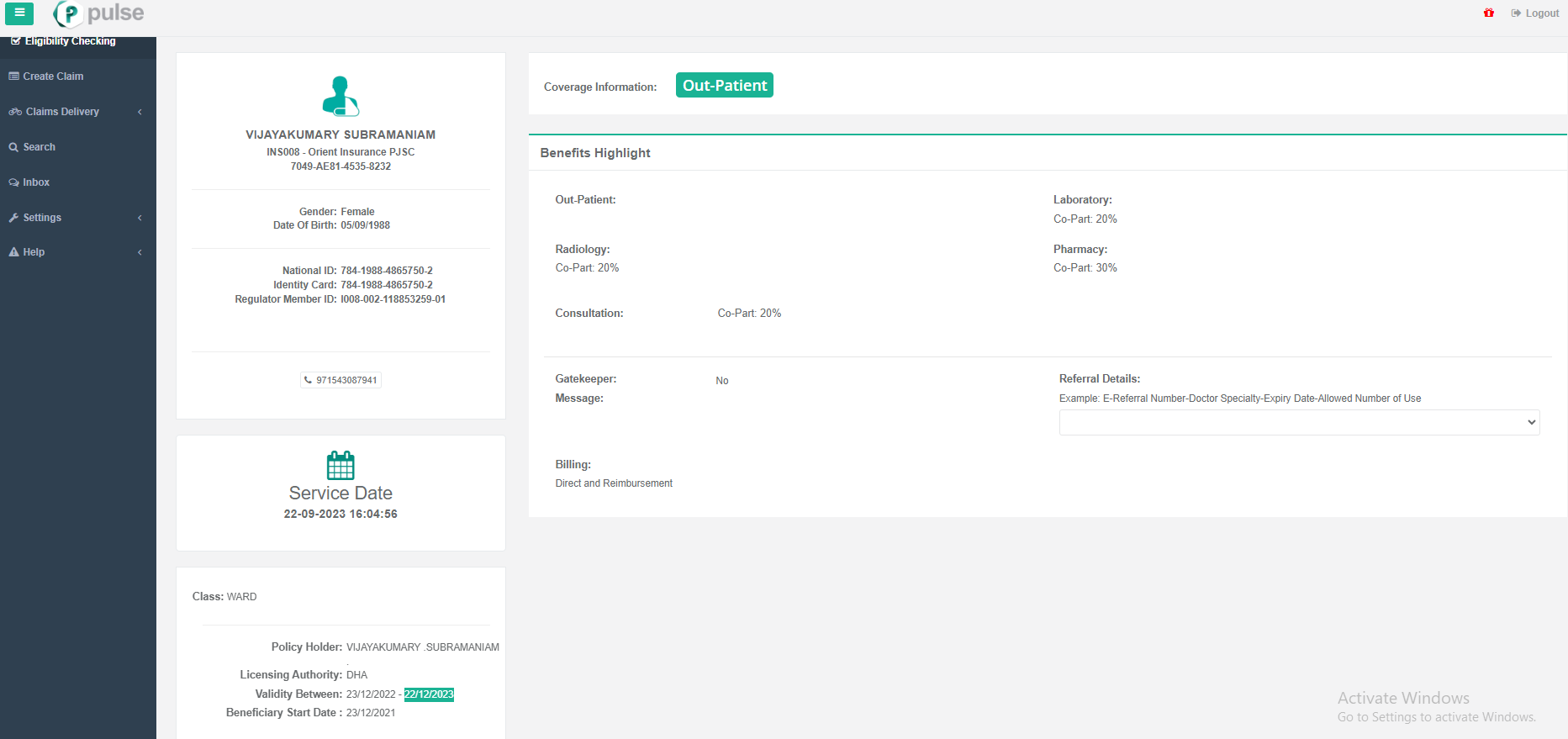This screenshot has height=739, width=1568.
Task: Click the Pulse logo
Action: (x=99, y=13)
